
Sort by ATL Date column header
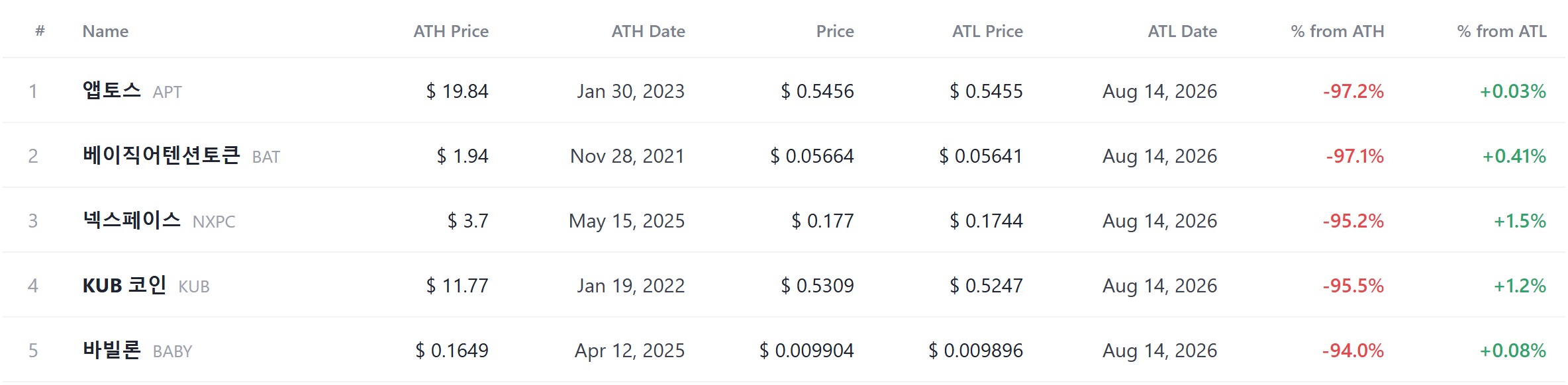(x=1183, y=31)
